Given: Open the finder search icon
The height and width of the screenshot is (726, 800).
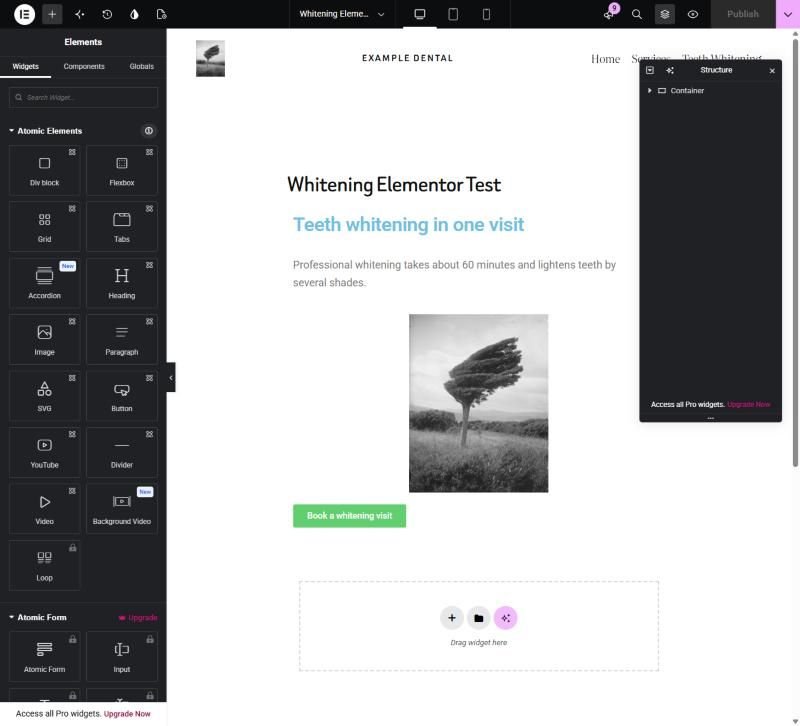Looking at the screenshot, I should click(637, 14).
